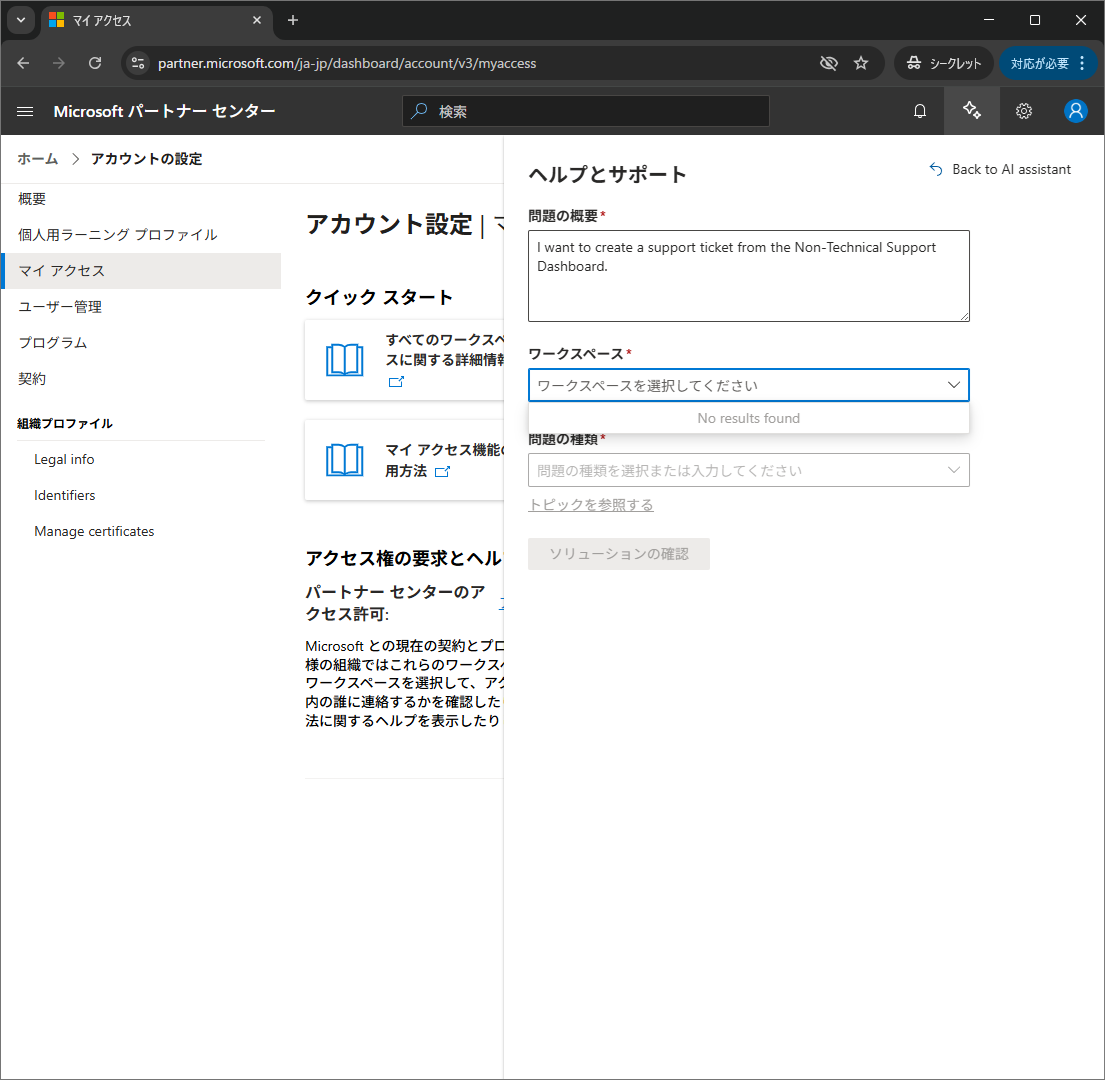
Task: Minimize the browser window
Action: point(989,20)
